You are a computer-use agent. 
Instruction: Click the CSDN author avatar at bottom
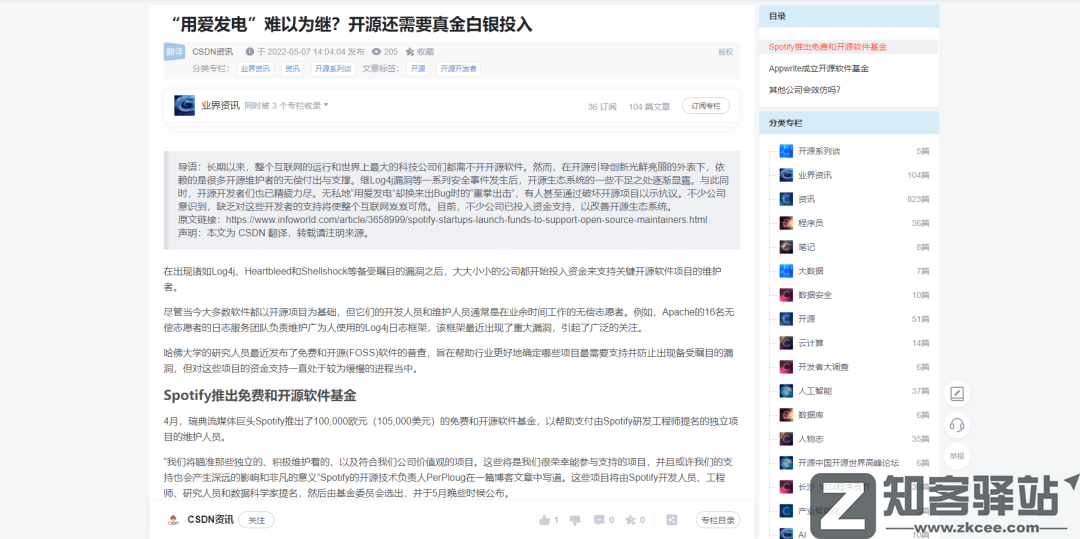coord(173,520)
